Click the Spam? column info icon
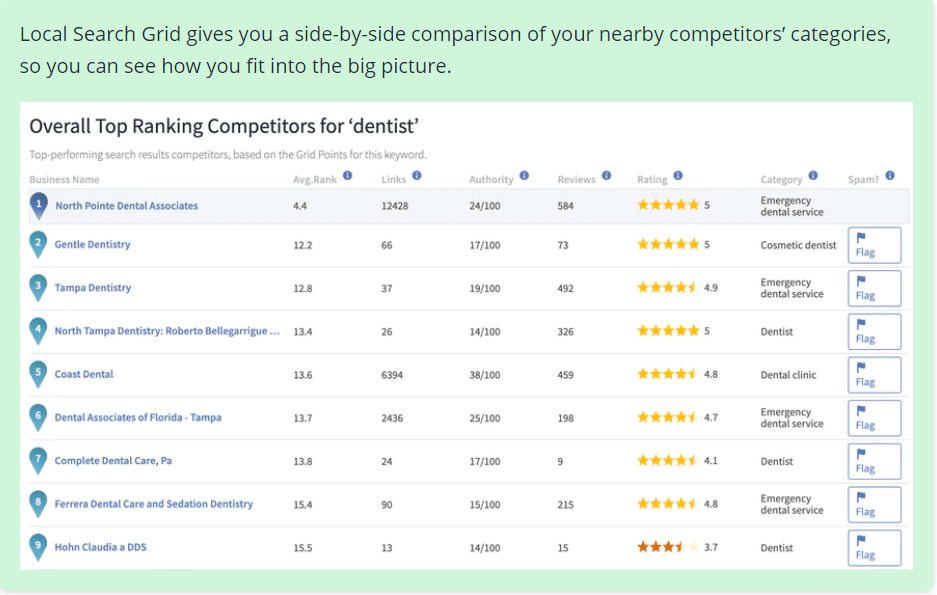 coord(890,176)
